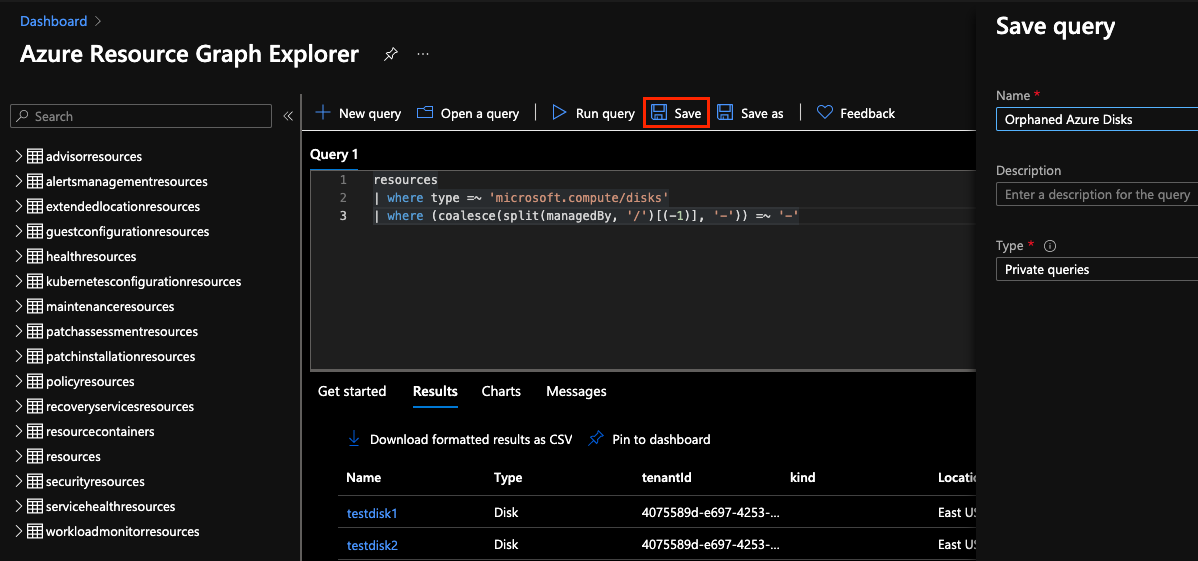Choose Save as in the toolbar
Screen dimensions: 1198x561
pyautogui.click(x=750, y=113)
